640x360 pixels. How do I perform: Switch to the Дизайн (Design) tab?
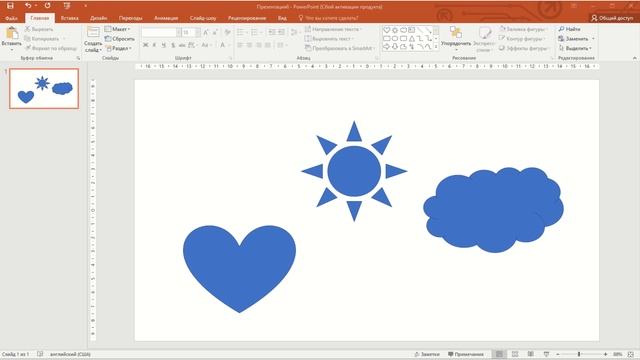pos(98,18)
